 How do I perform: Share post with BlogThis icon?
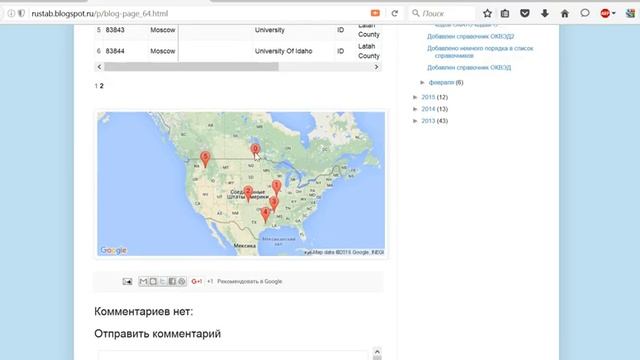(153, 281)
